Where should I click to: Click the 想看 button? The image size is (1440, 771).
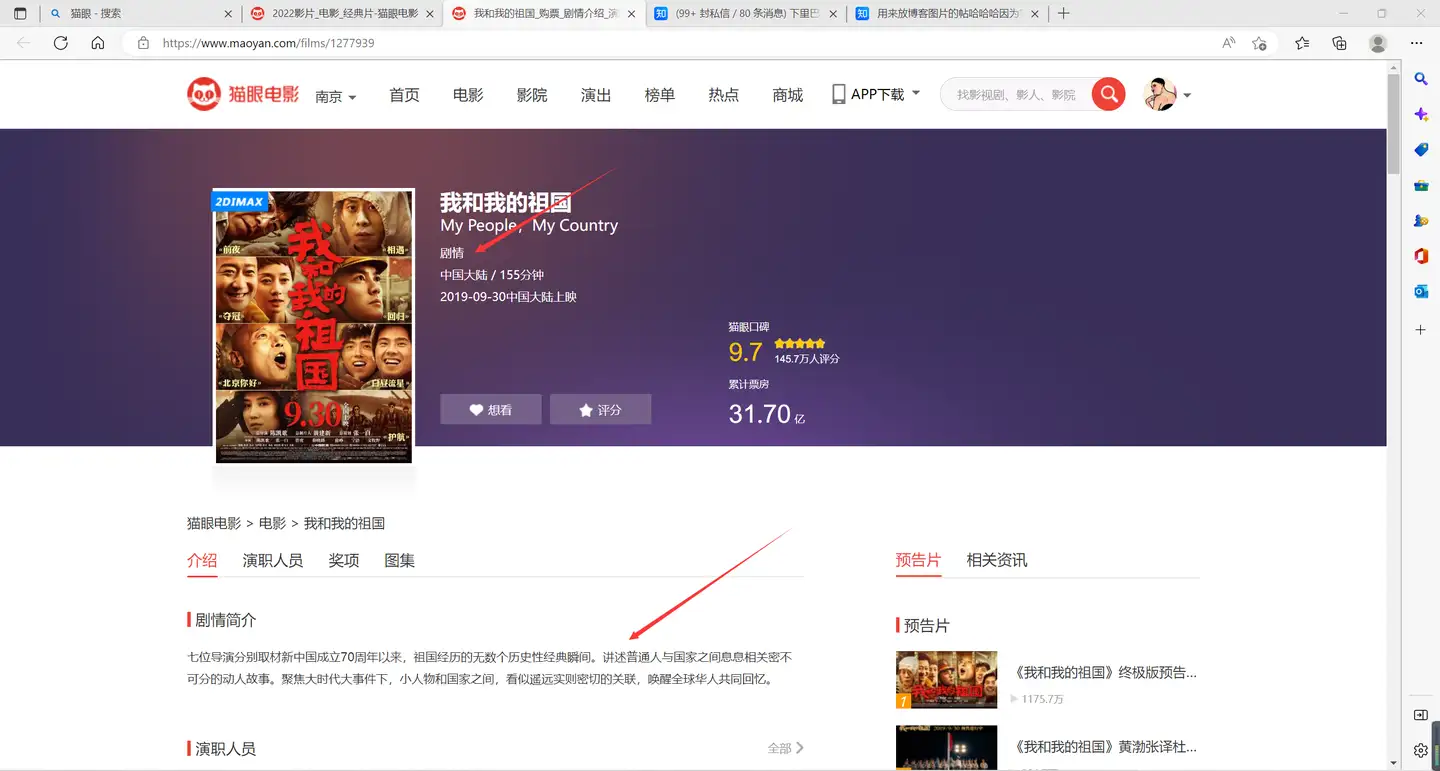[491, 409]
